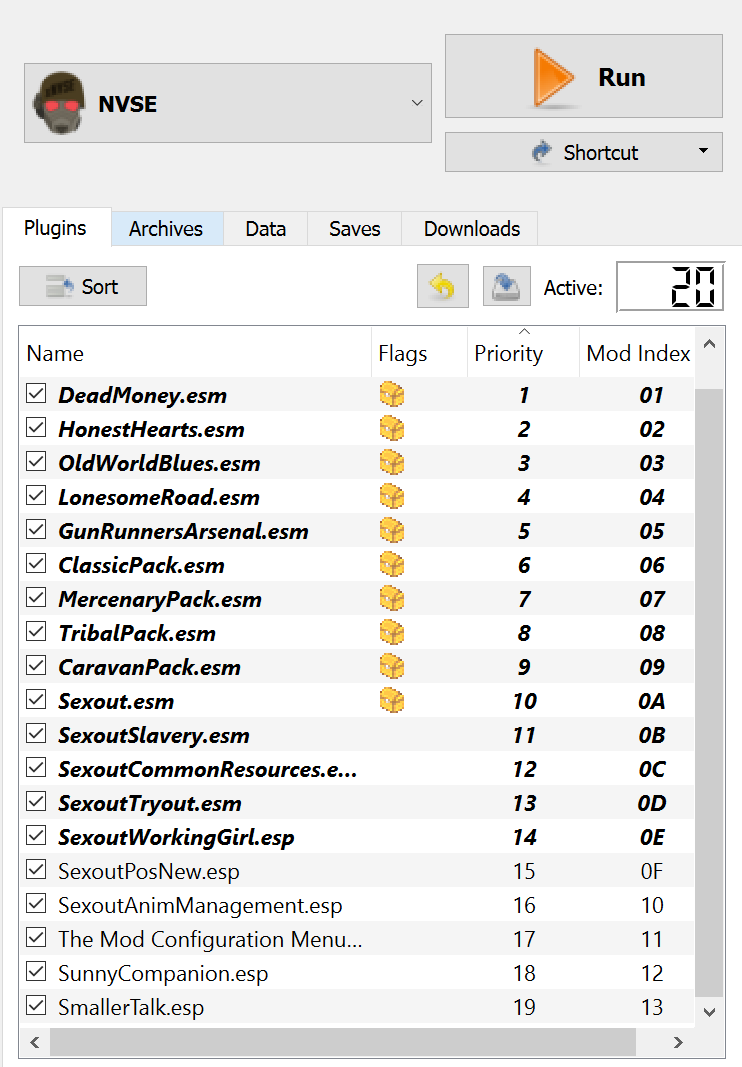Click the Sort plugins button
Viewport: 742px width, 1067px height.
pyautogui.click(x=82, y=286)
